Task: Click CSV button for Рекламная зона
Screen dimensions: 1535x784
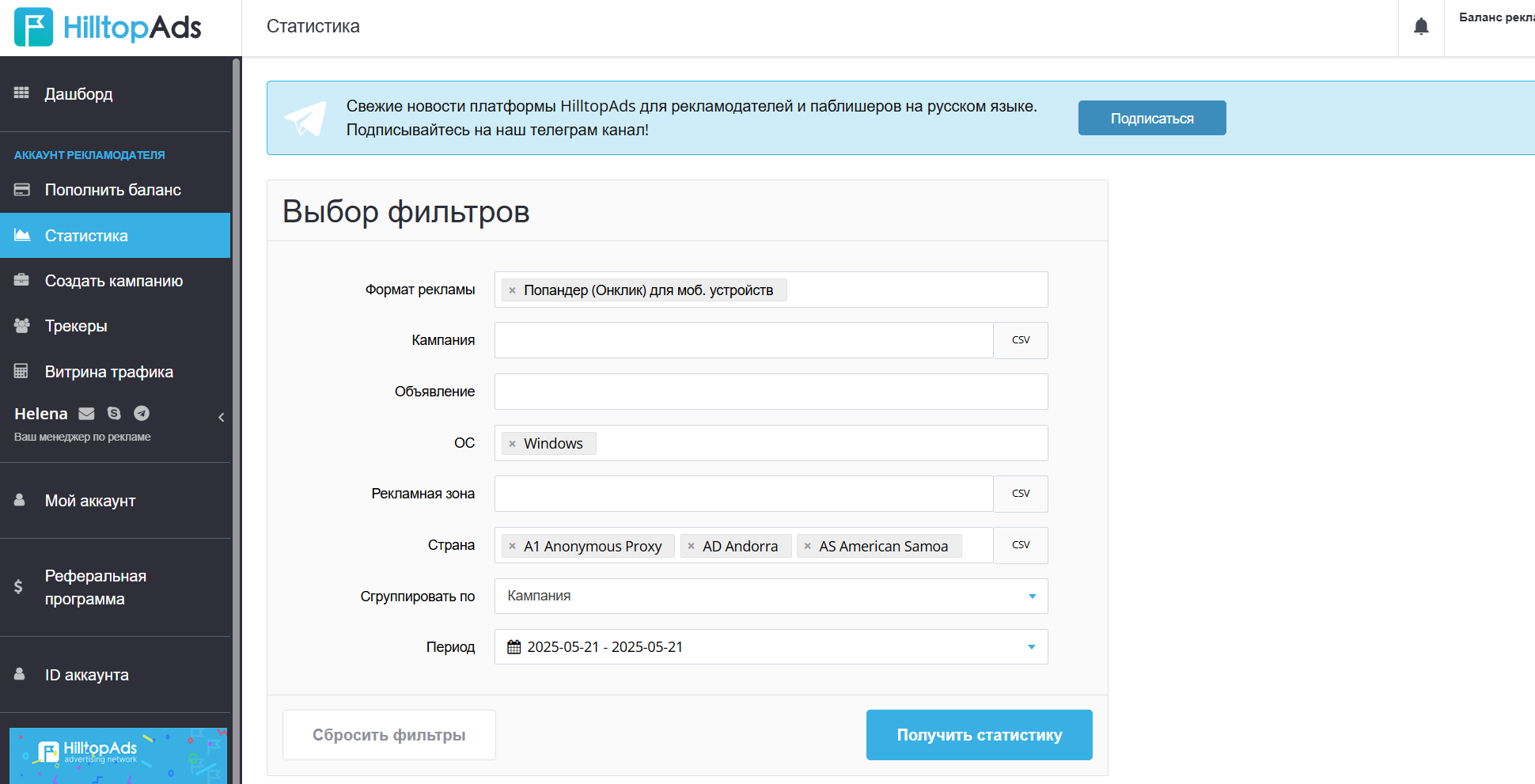Action: click(x=1021, y=494)
